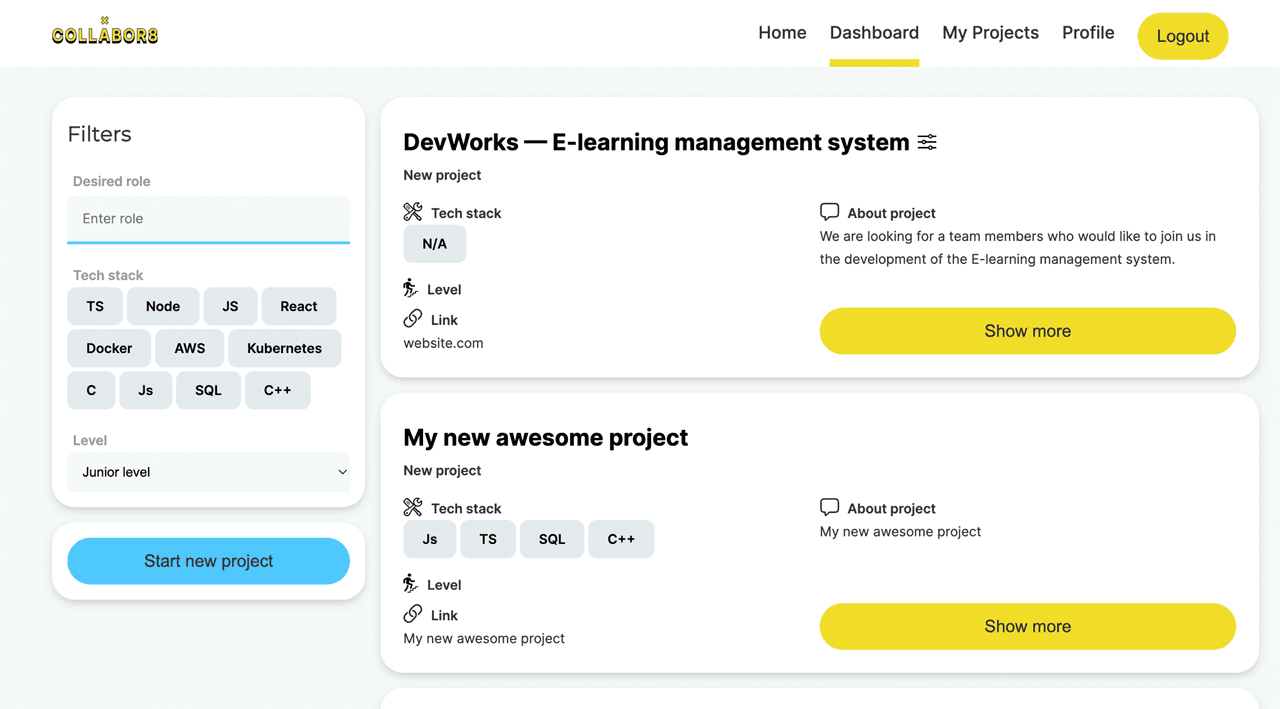Click the Js chip in awesome project card
Viewport: 1280px width, 709px height.
pyautogui.click(x=430, y=539)
